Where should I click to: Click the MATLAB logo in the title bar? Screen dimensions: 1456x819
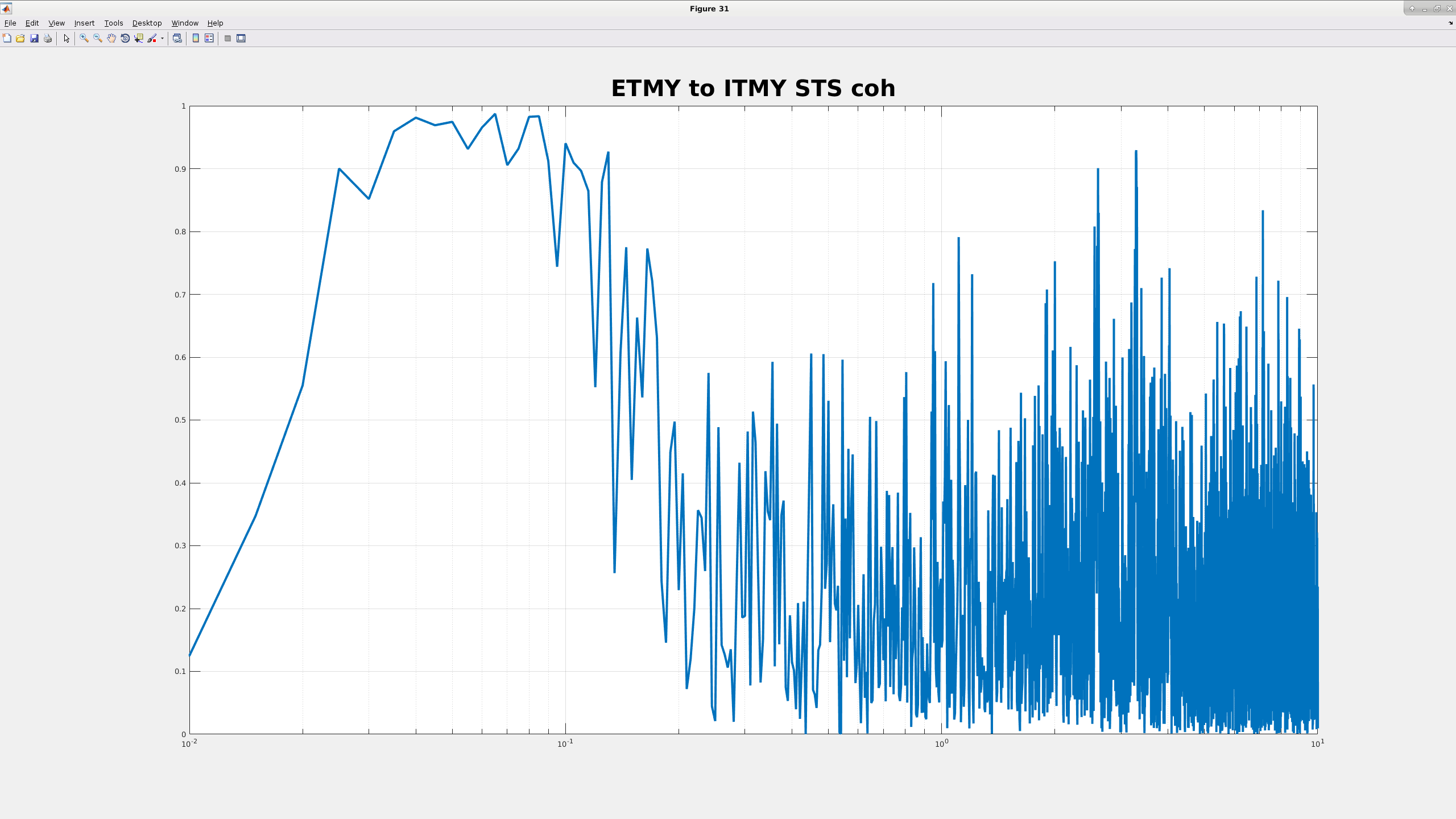pyautogui.click(x=6, y=9)
